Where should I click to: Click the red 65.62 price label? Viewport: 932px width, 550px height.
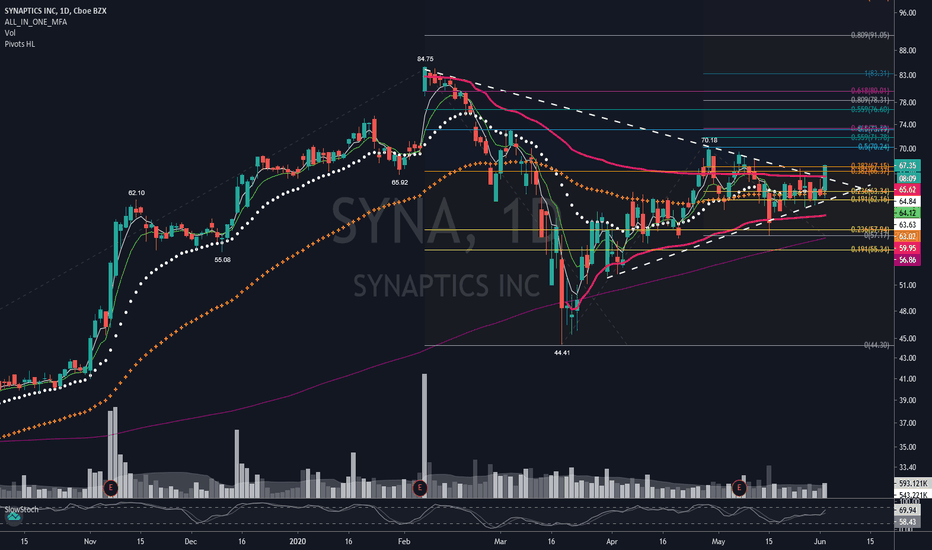[907, 190]
